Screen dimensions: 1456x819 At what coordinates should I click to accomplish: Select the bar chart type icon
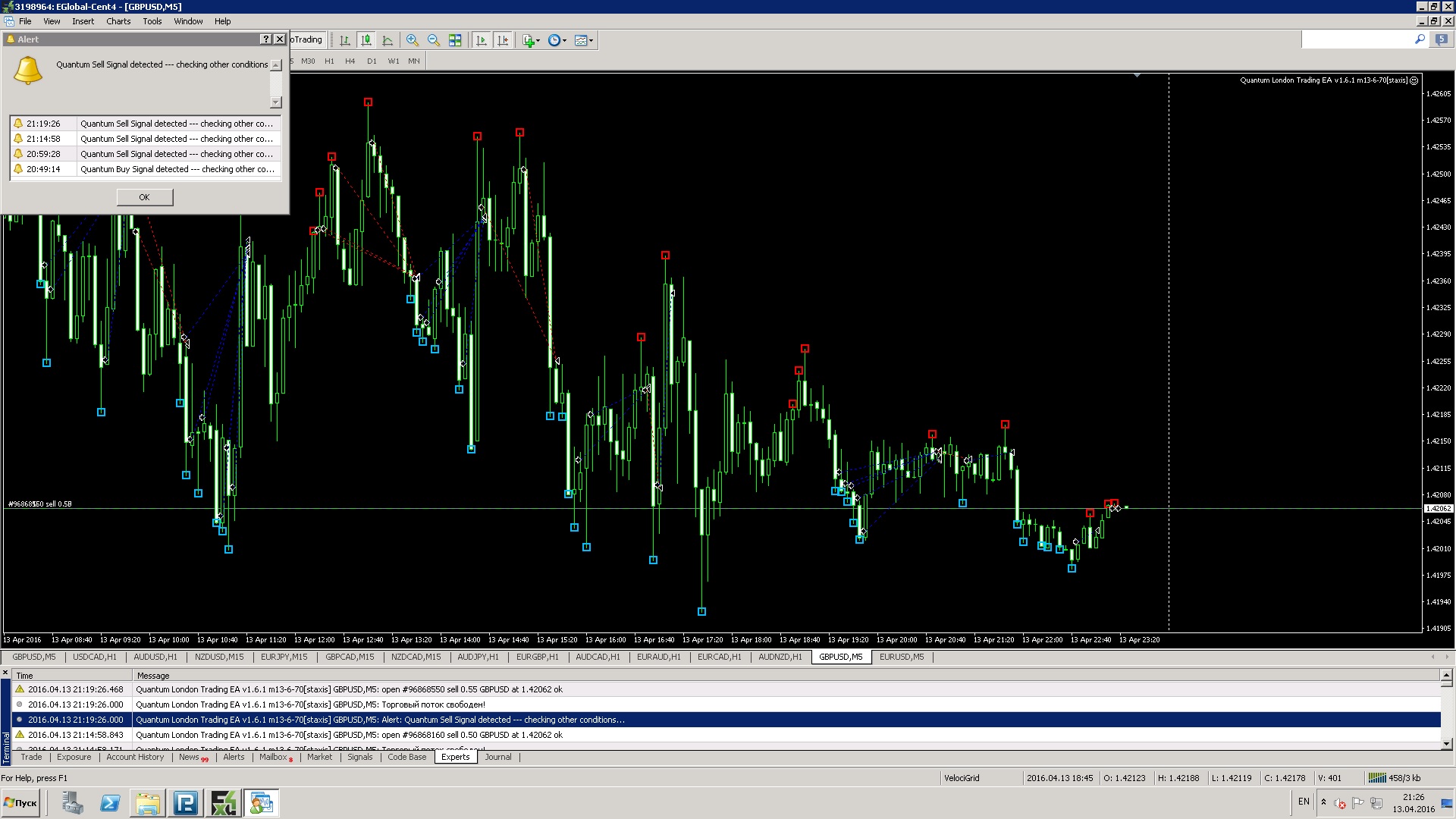pyautogui.click(x=345, y=40)
